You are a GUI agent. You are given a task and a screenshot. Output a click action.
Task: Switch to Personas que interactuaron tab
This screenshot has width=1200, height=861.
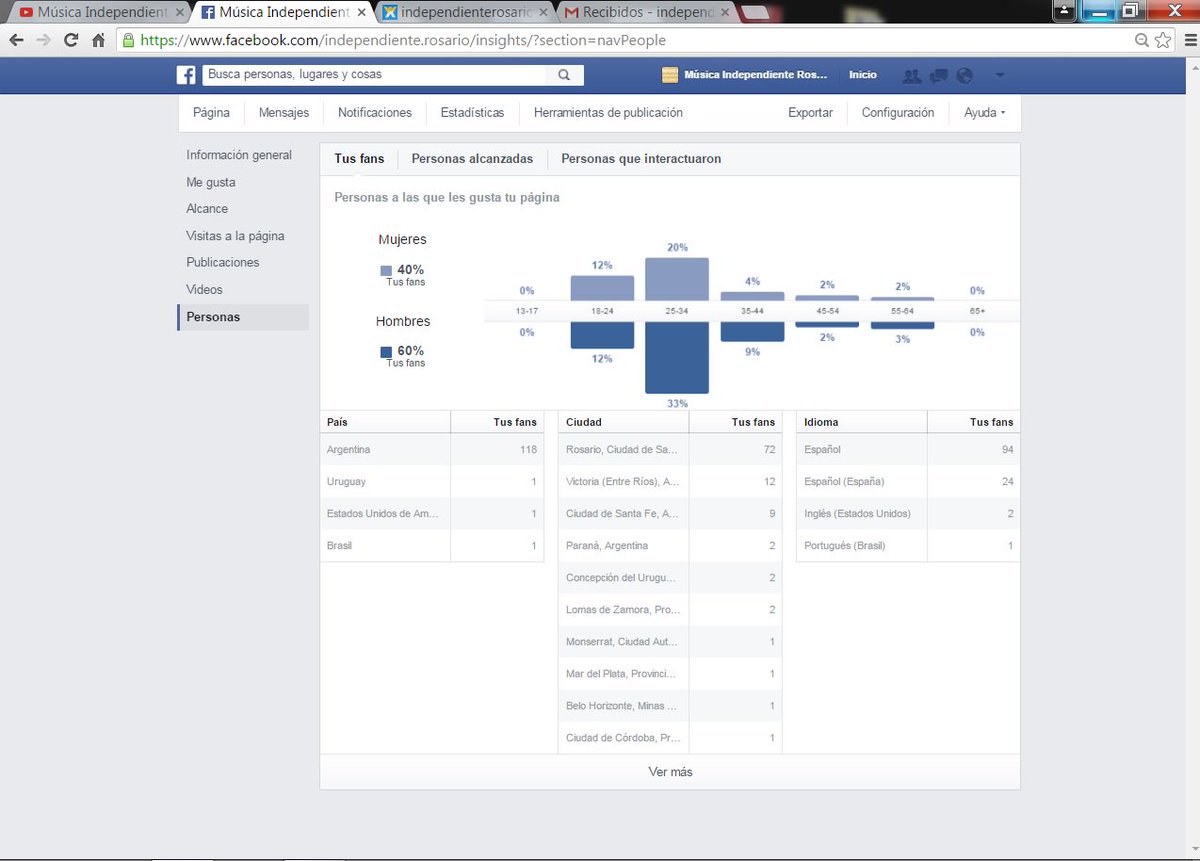[641, 159]
